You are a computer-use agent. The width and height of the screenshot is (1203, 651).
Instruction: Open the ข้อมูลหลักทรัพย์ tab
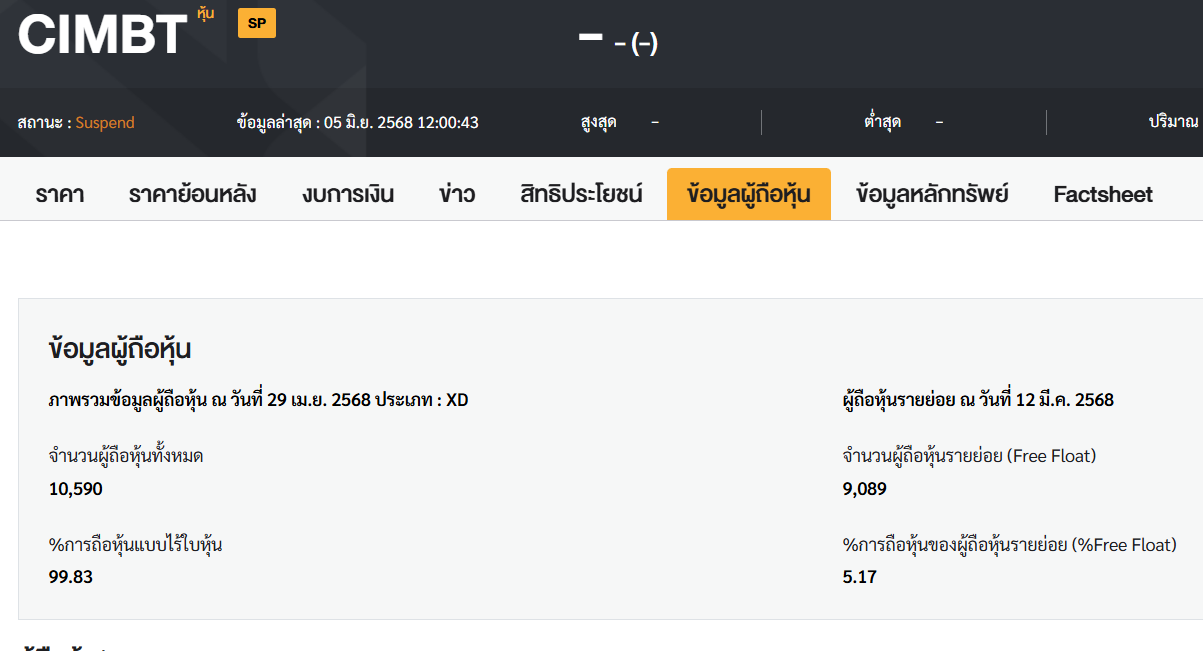(x=932, y=194)
